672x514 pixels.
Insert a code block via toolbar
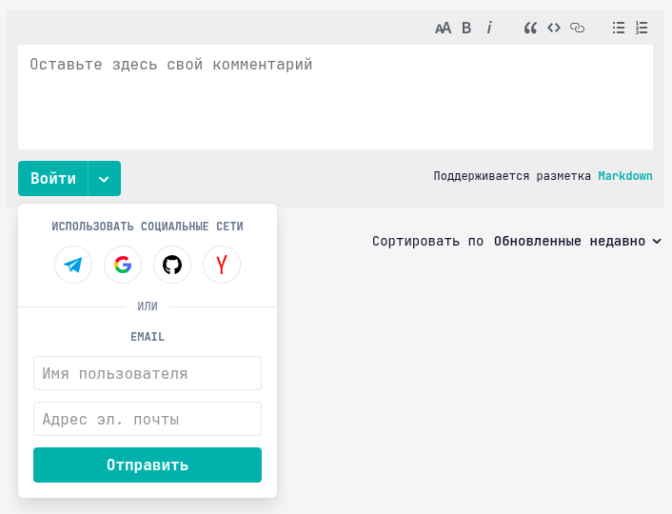point(553,28)
